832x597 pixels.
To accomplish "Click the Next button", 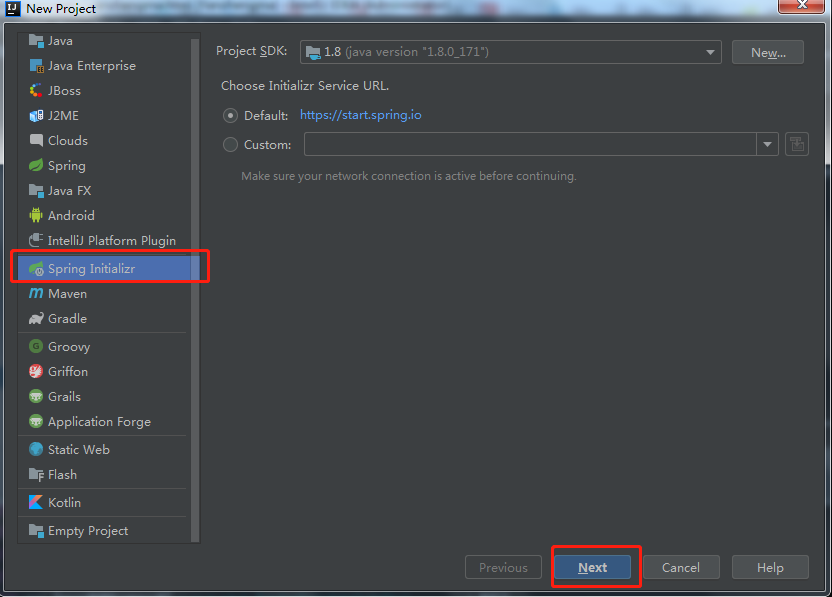I will 593,568.
